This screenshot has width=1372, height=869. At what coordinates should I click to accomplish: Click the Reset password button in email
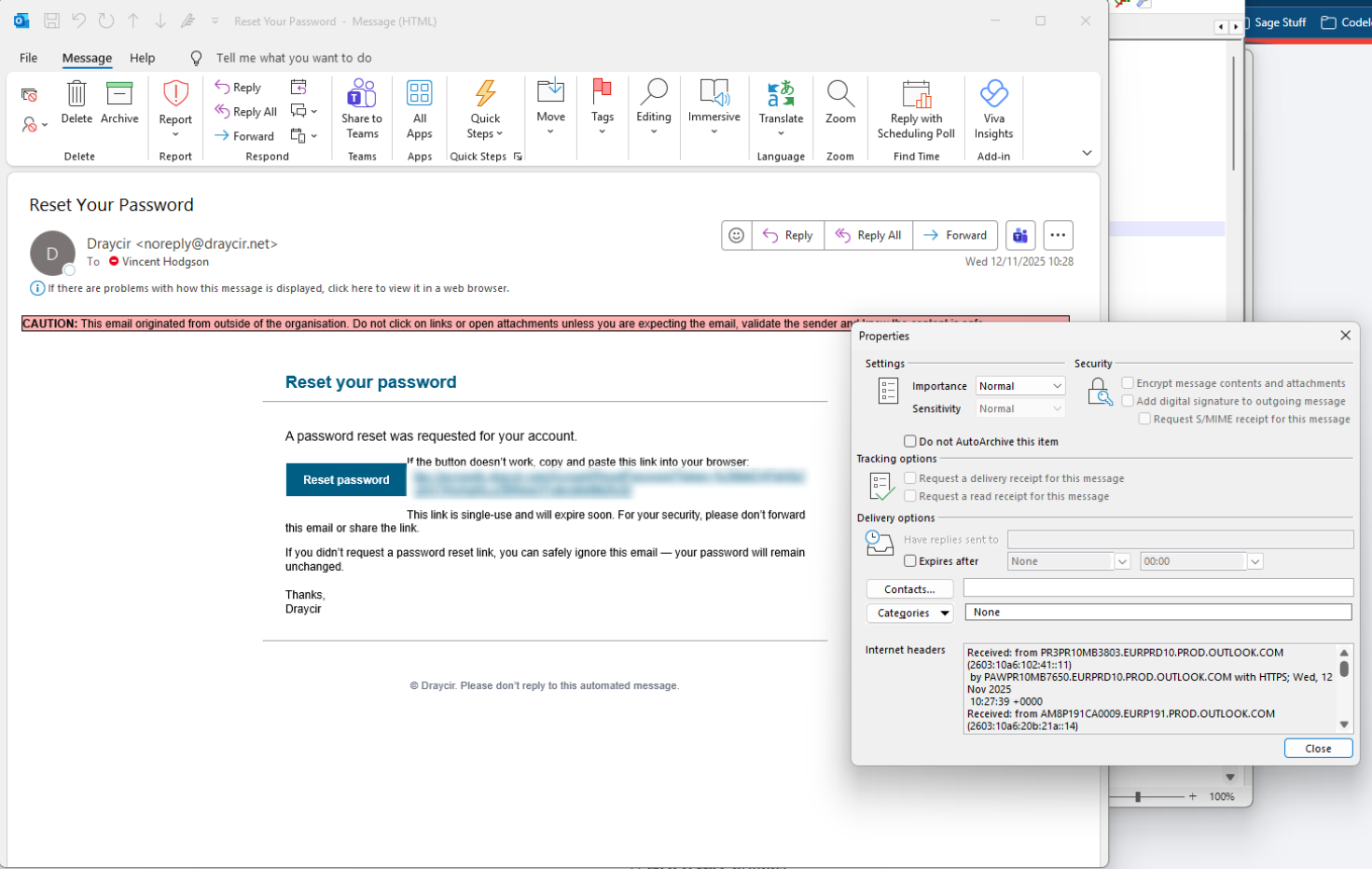(x=346, y=479)
